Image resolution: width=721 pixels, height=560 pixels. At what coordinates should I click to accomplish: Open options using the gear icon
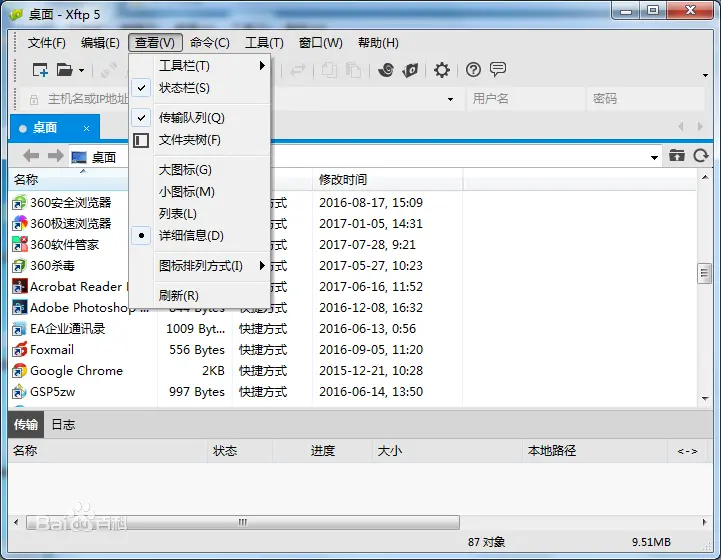(441, 70)
